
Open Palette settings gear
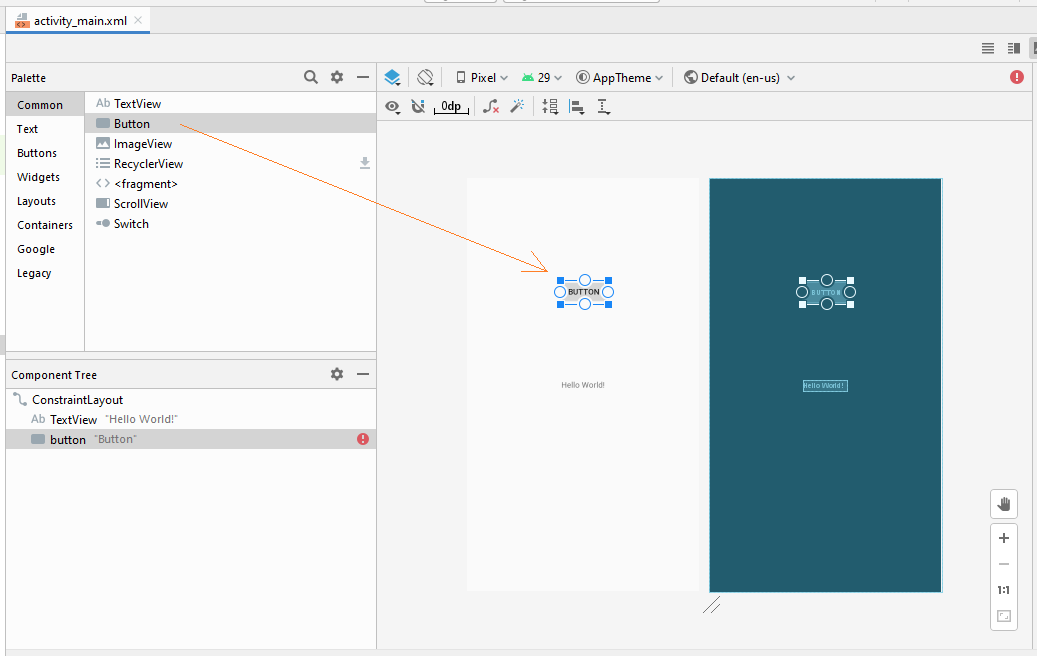[337, 77]
